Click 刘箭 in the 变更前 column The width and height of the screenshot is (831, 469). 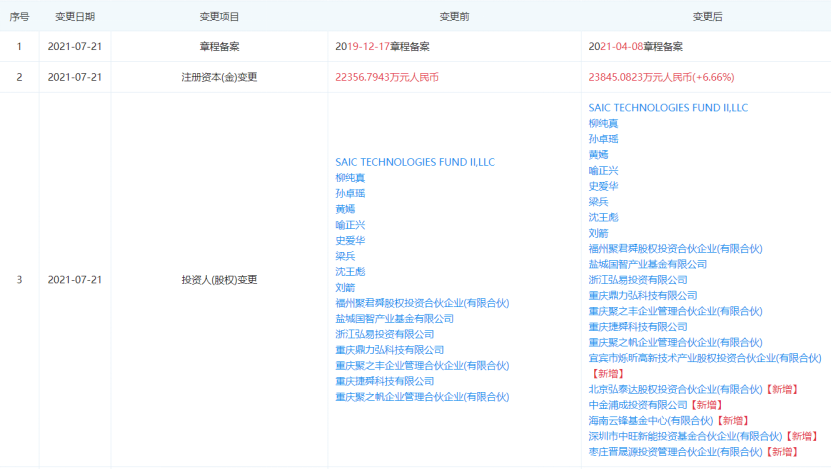(x=345, y=287)
